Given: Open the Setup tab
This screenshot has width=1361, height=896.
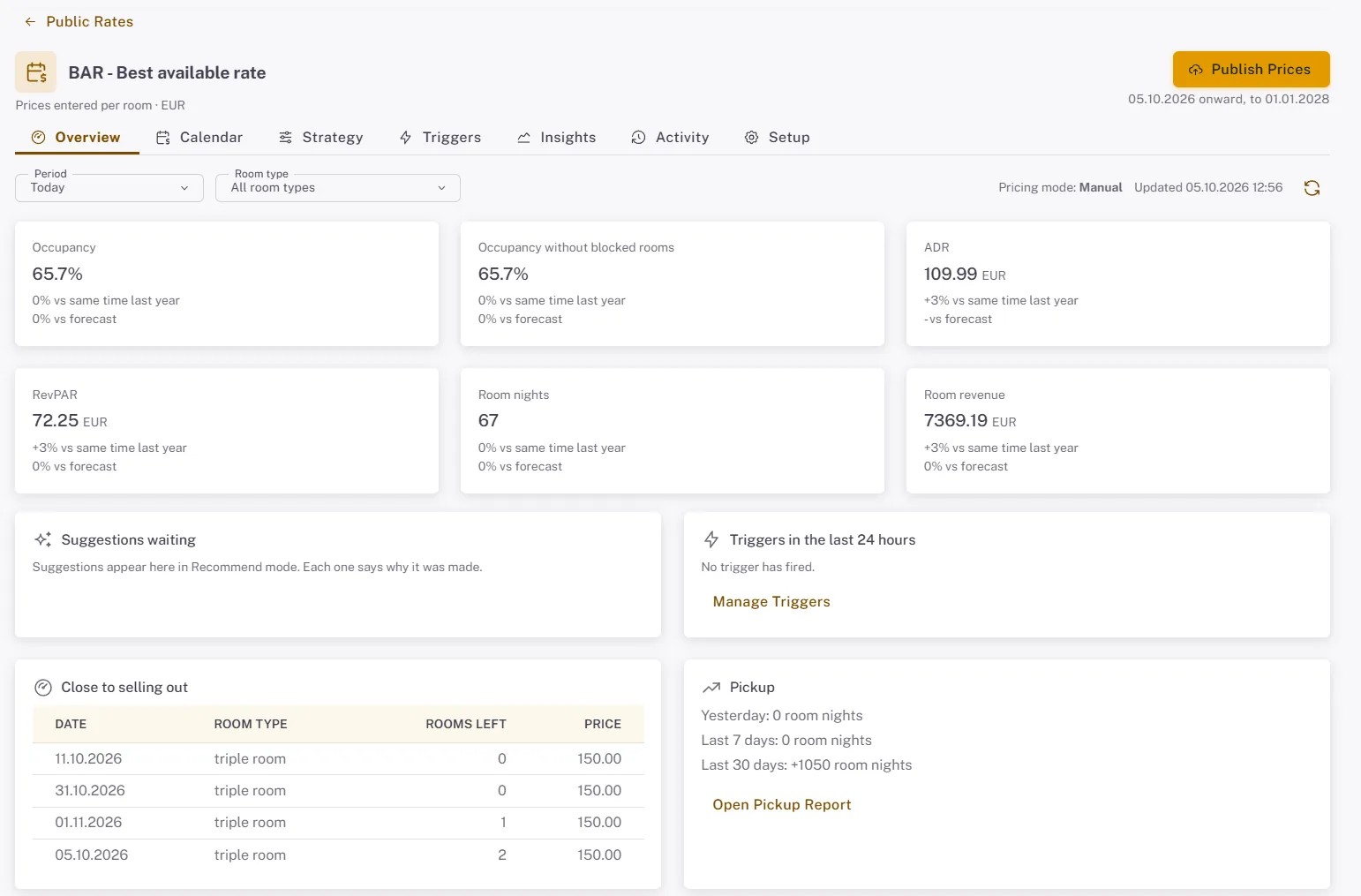Looking at the screenshot, I should [778, 138].
